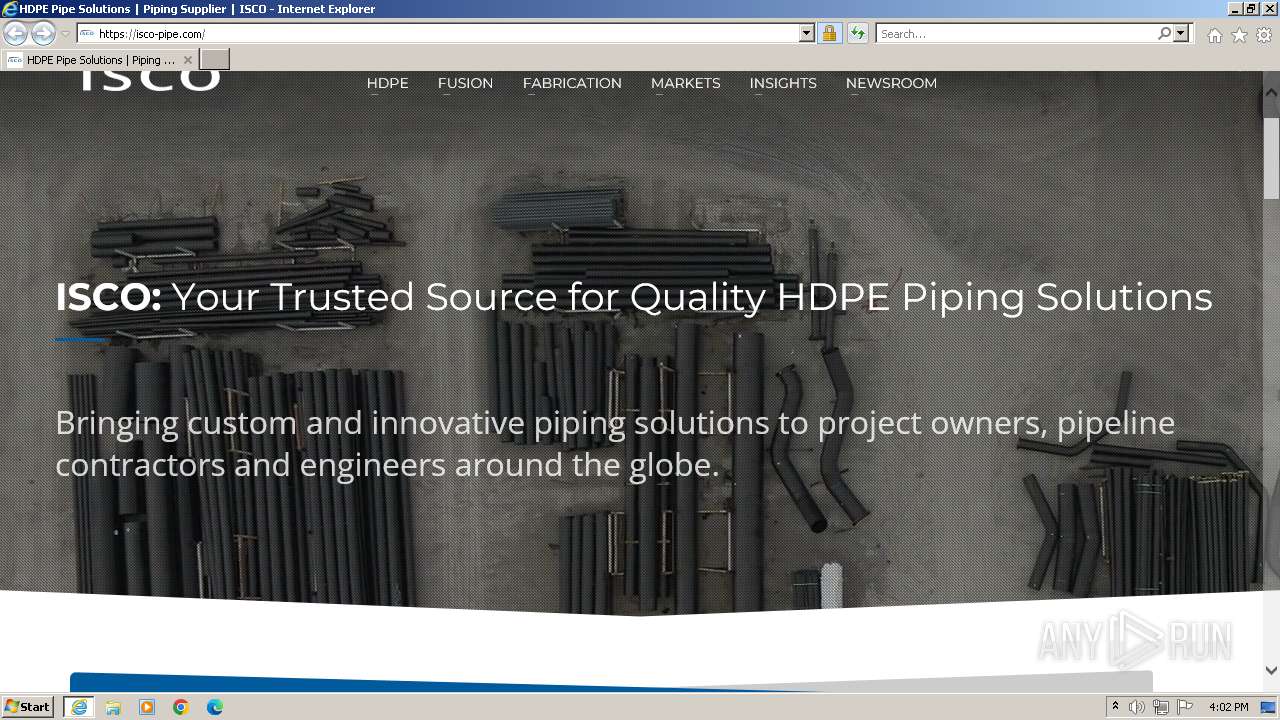The image size is (1280, 720).
Task: Launch Chrome from the taskbar
Action: pyautogui.click(x=181, y=707)
